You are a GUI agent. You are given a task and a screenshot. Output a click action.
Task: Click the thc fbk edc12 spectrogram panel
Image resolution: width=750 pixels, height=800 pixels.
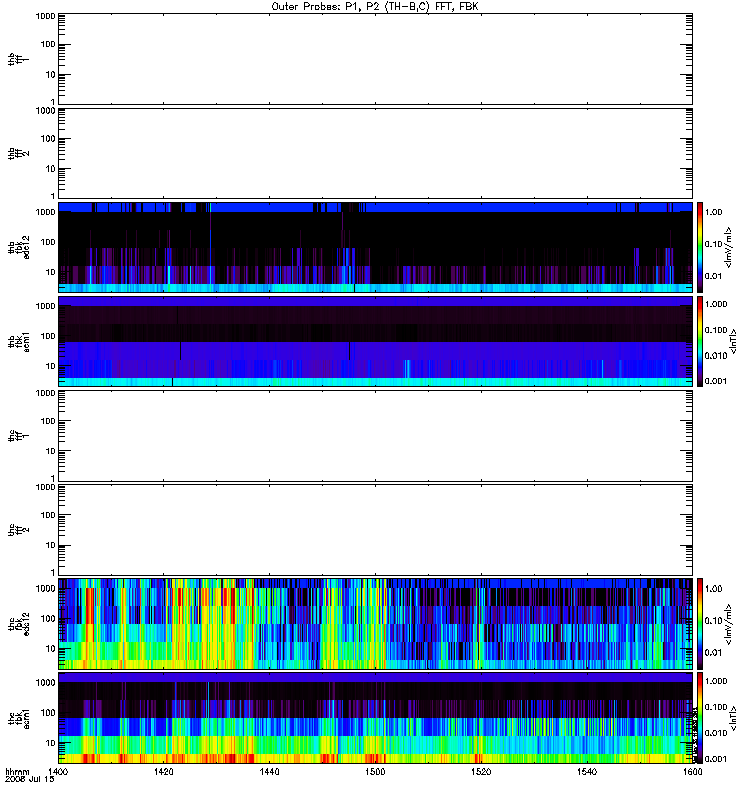[x=375, y=623]
